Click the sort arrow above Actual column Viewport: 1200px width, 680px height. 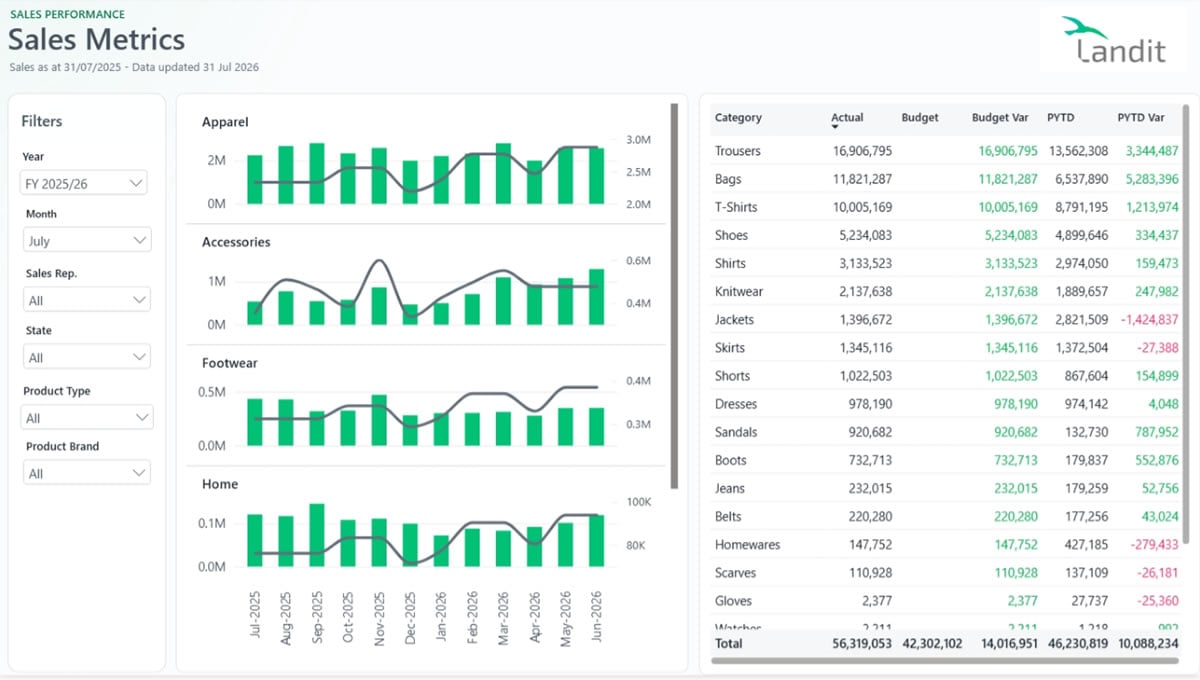coord(835,129)
